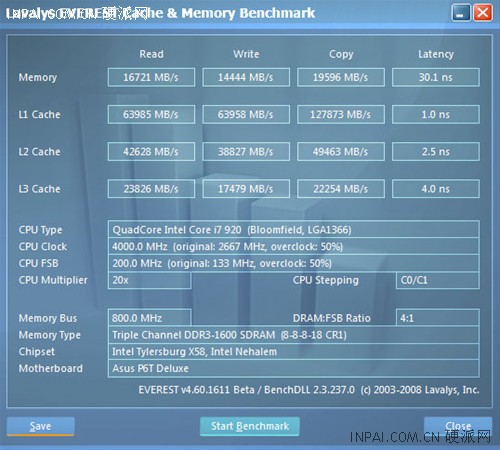Select the CPU Multiplier 20x field

(150, 280)
